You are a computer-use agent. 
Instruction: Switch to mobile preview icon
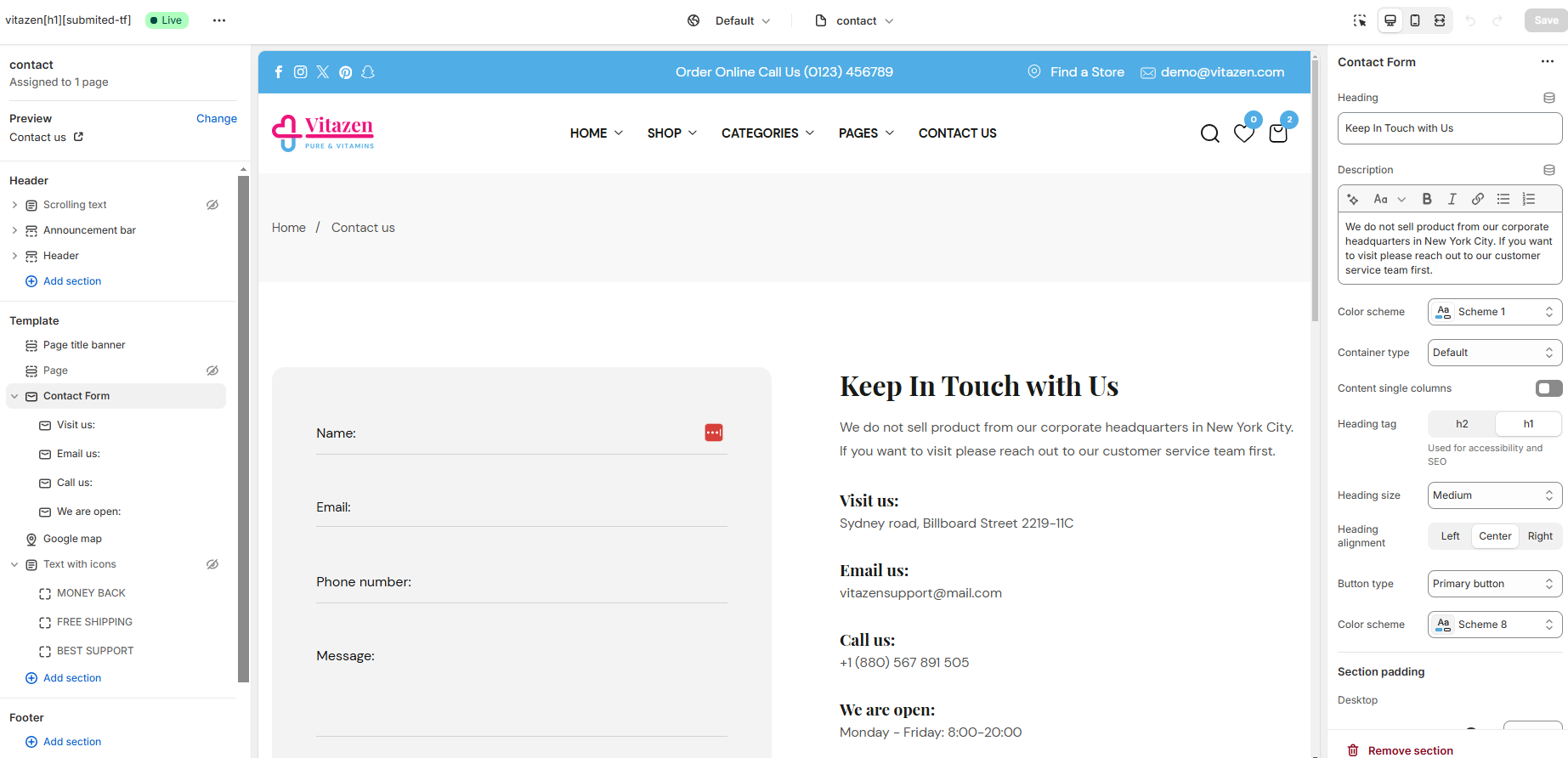(1415, 20)
